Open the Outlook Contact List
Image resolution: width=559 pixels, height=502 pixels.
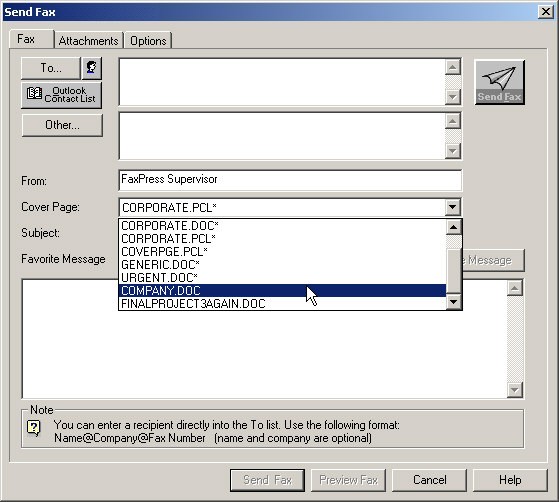[x=61, y=95]
